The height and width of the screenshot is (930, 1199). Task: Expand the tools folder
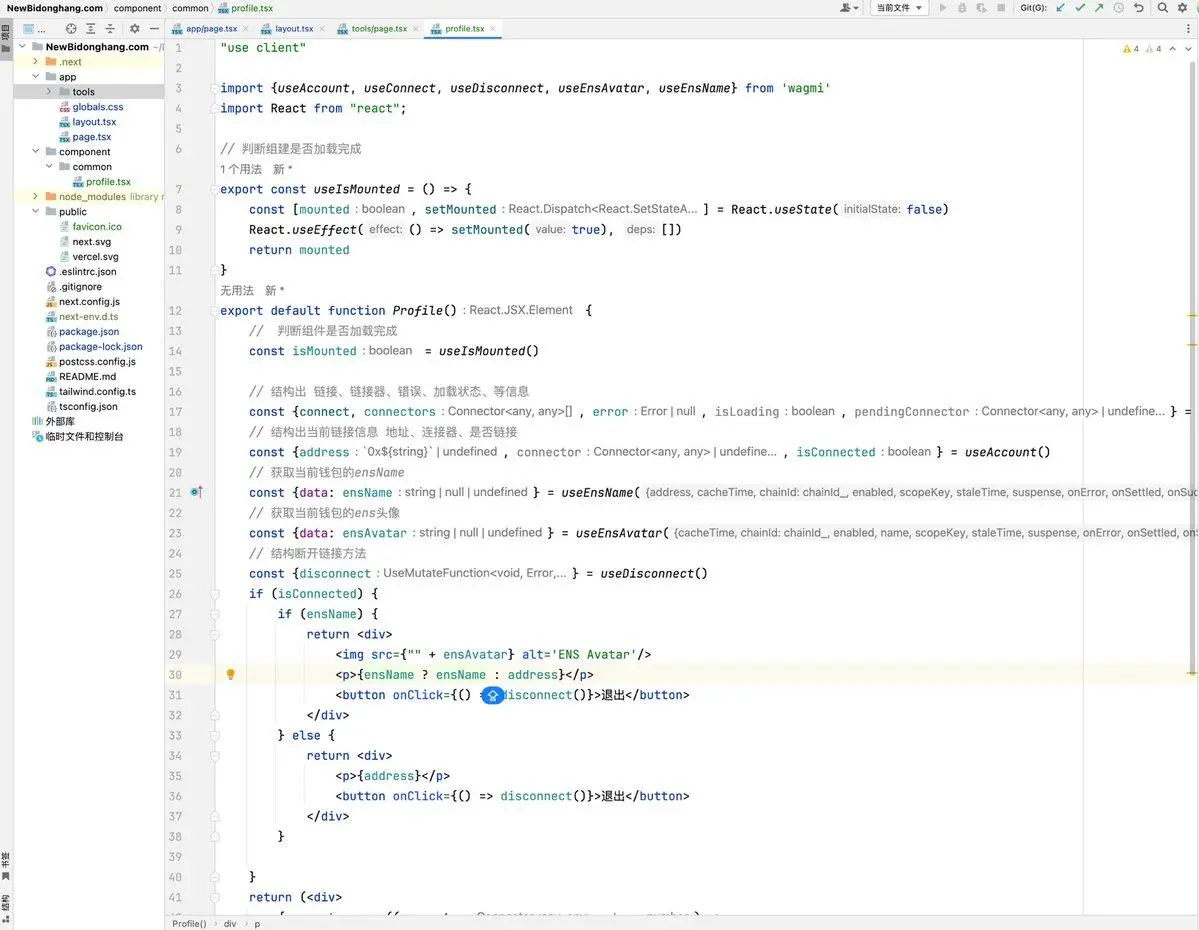coord(49,92)
